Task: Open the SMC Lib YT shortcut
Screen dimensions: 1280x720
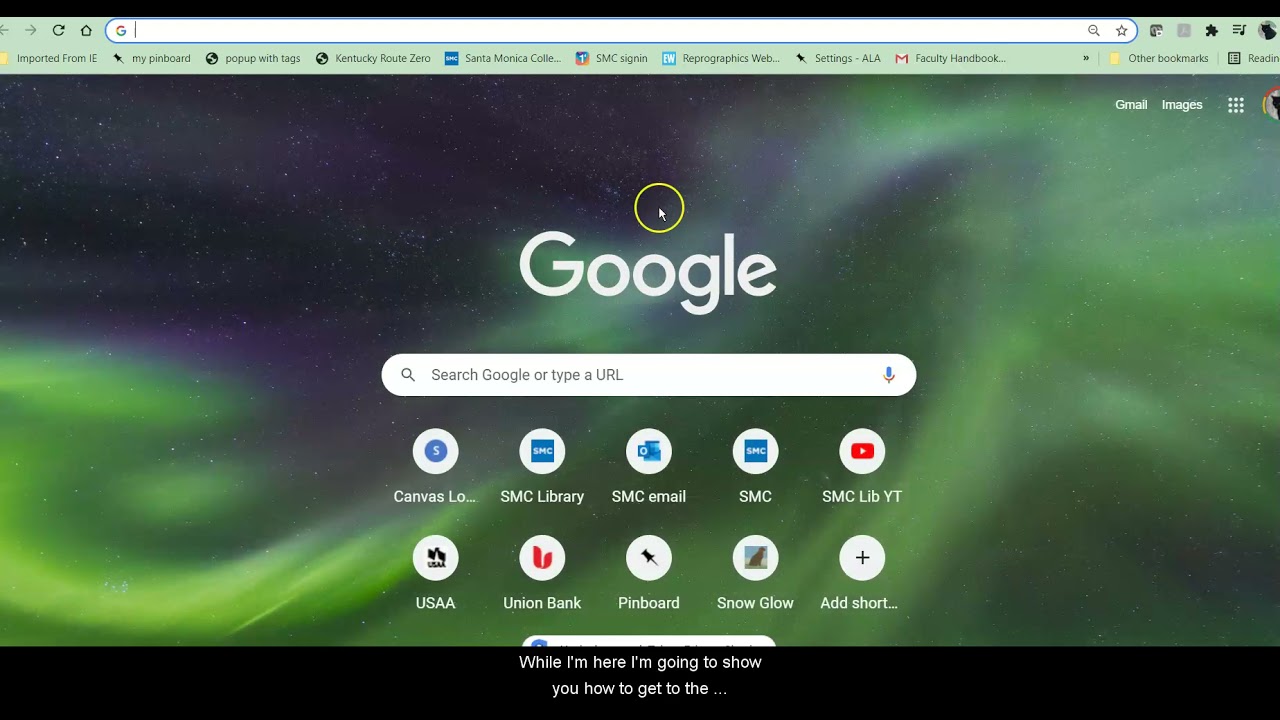Action: [x=862, y=468]
